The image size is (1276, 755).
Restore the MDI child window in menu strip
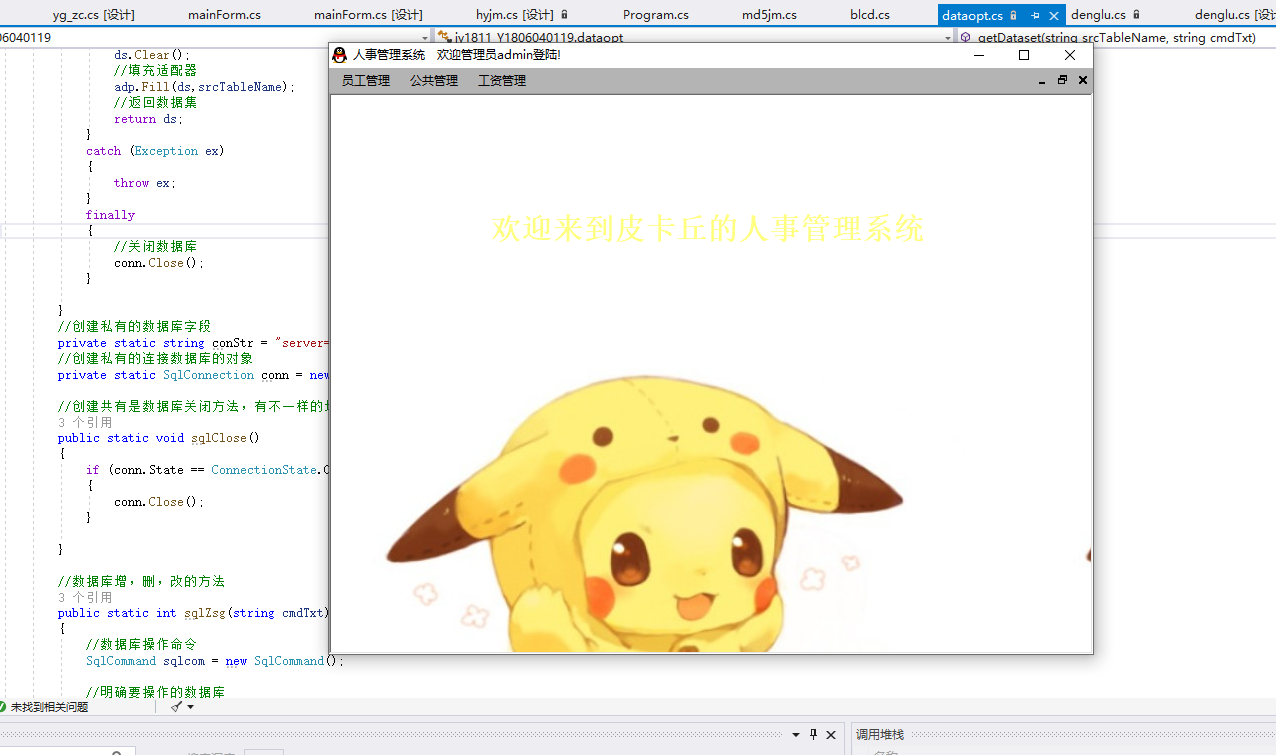pyautogui.click(x=1062, y=81)
